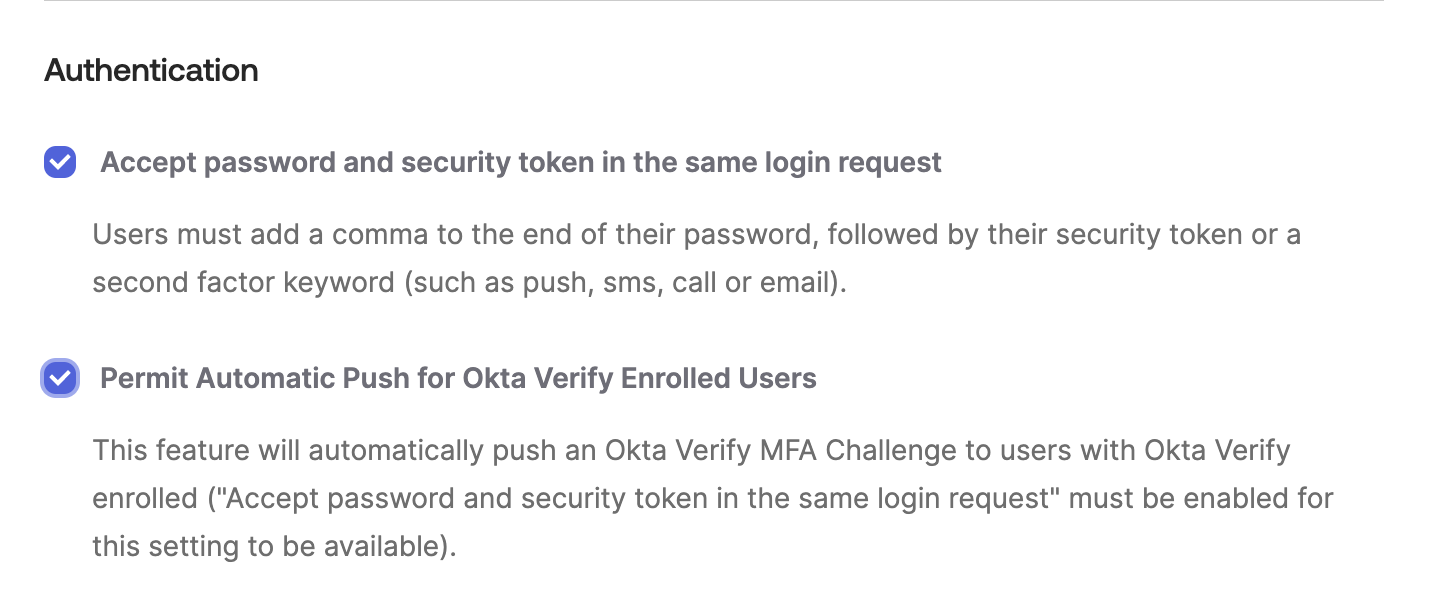Click the "must be enabled for" text

[1200, 498]
